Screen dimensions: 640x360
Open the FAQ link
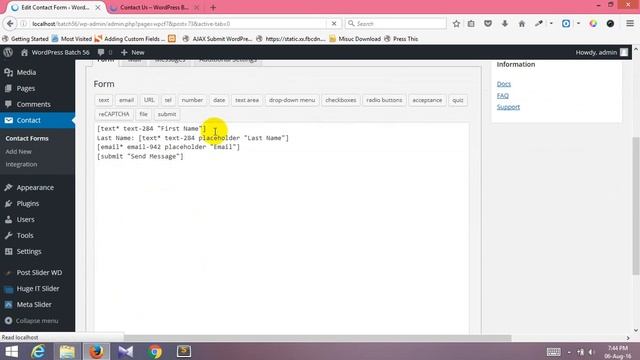coord(502,96)
